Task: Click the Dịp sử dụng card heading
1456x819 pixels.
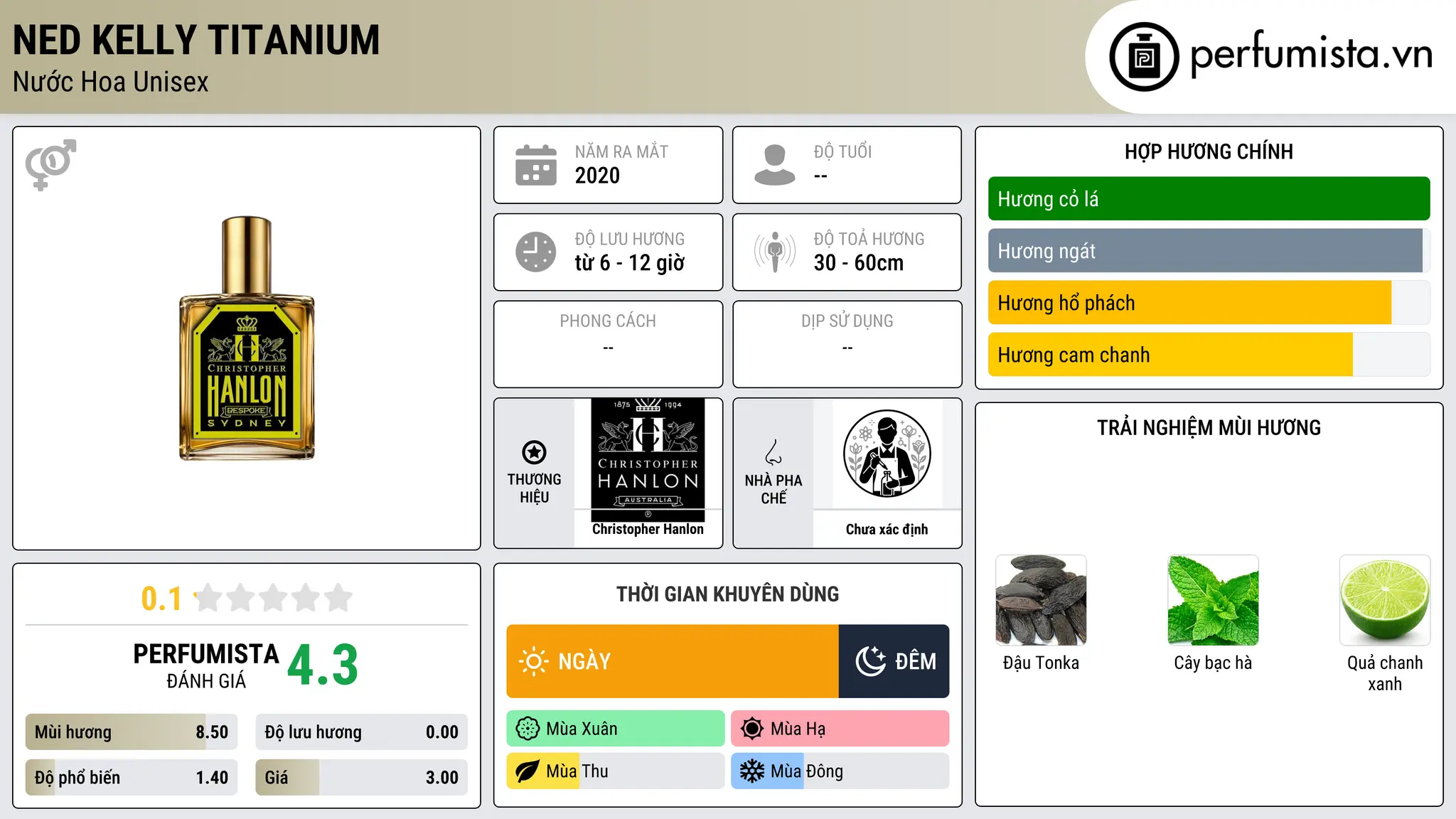Action: (847, 321)
